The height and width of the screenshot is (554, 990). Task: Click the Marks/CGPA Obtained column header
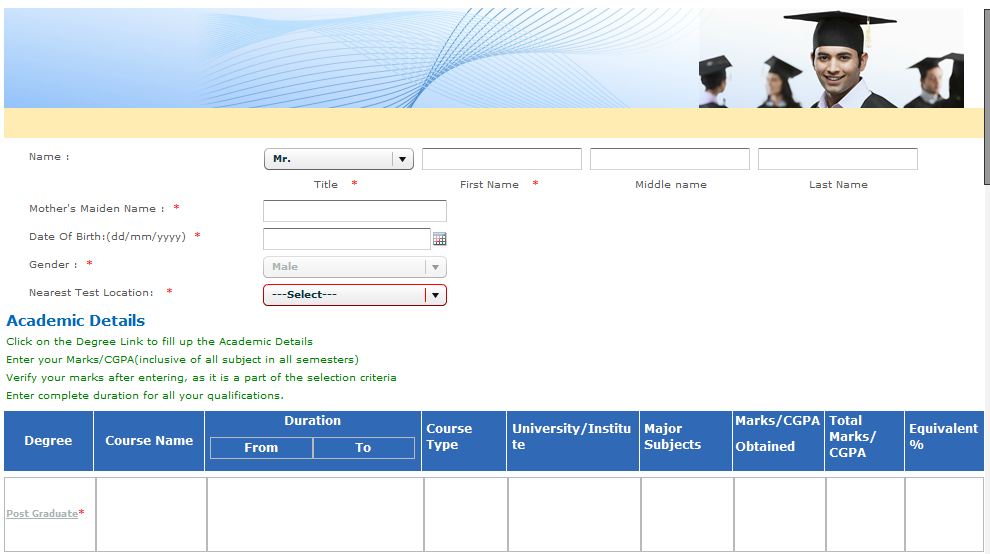[778, 441]
